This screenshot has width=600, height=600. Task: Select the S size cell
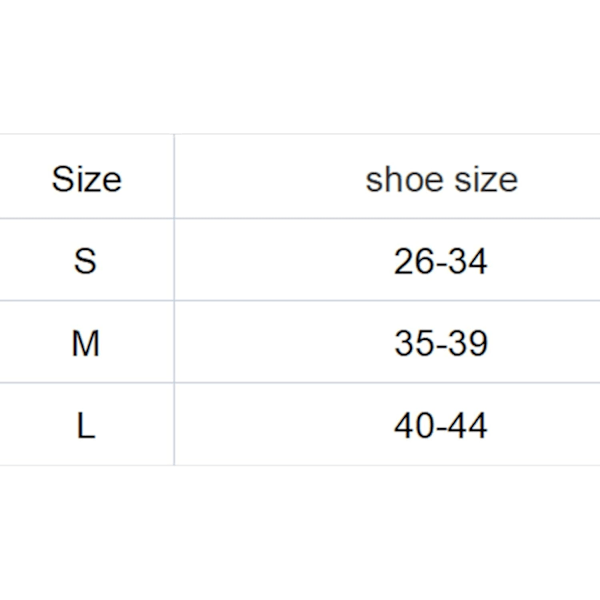coord(85,261)
